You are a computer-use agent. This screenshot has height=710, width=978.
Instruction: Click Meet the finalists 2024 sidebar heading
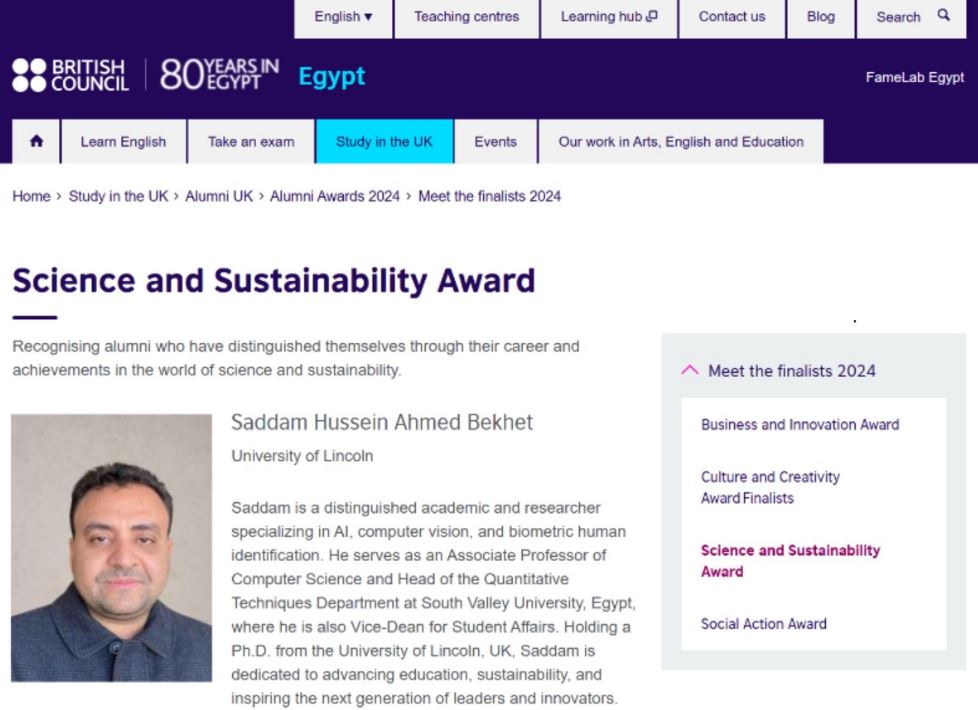792,371
